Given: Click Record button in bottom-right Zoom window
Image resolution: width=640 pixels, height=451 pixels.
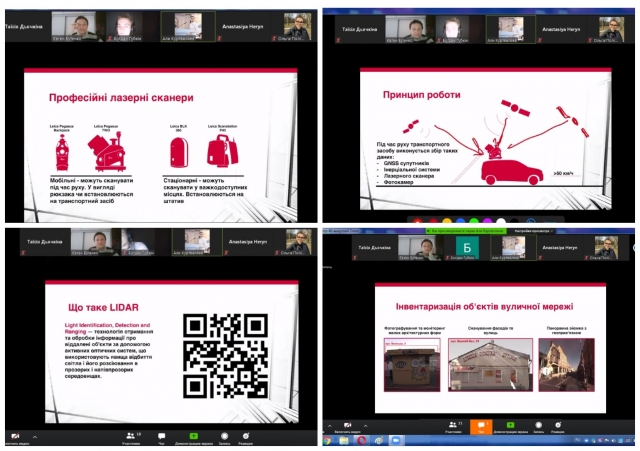Looking at the screenshot, I should 539,427.
